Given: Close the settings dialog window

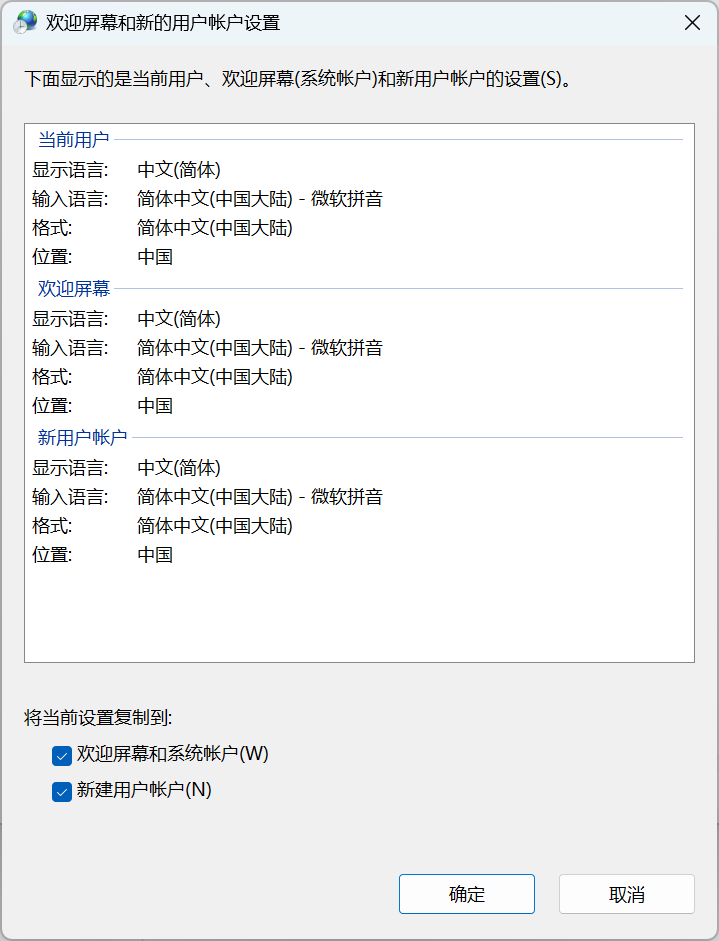Looking at the screenshot, I should tap(692, 21).
